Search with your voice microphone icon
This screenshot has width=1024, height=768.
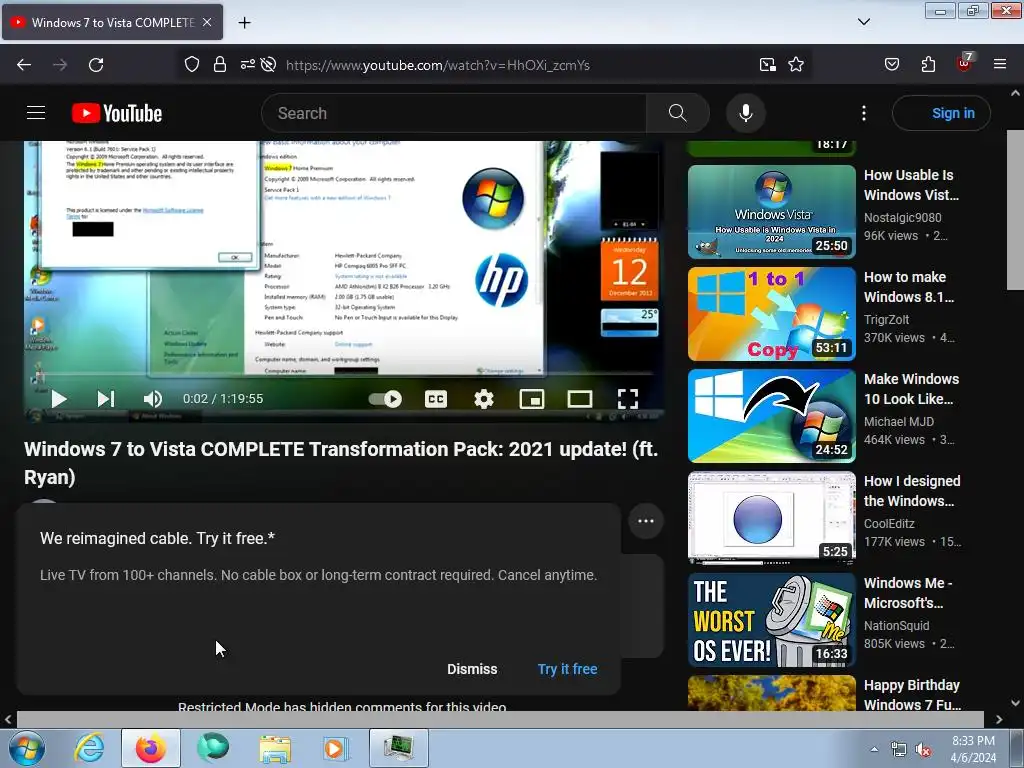point(746,113)
